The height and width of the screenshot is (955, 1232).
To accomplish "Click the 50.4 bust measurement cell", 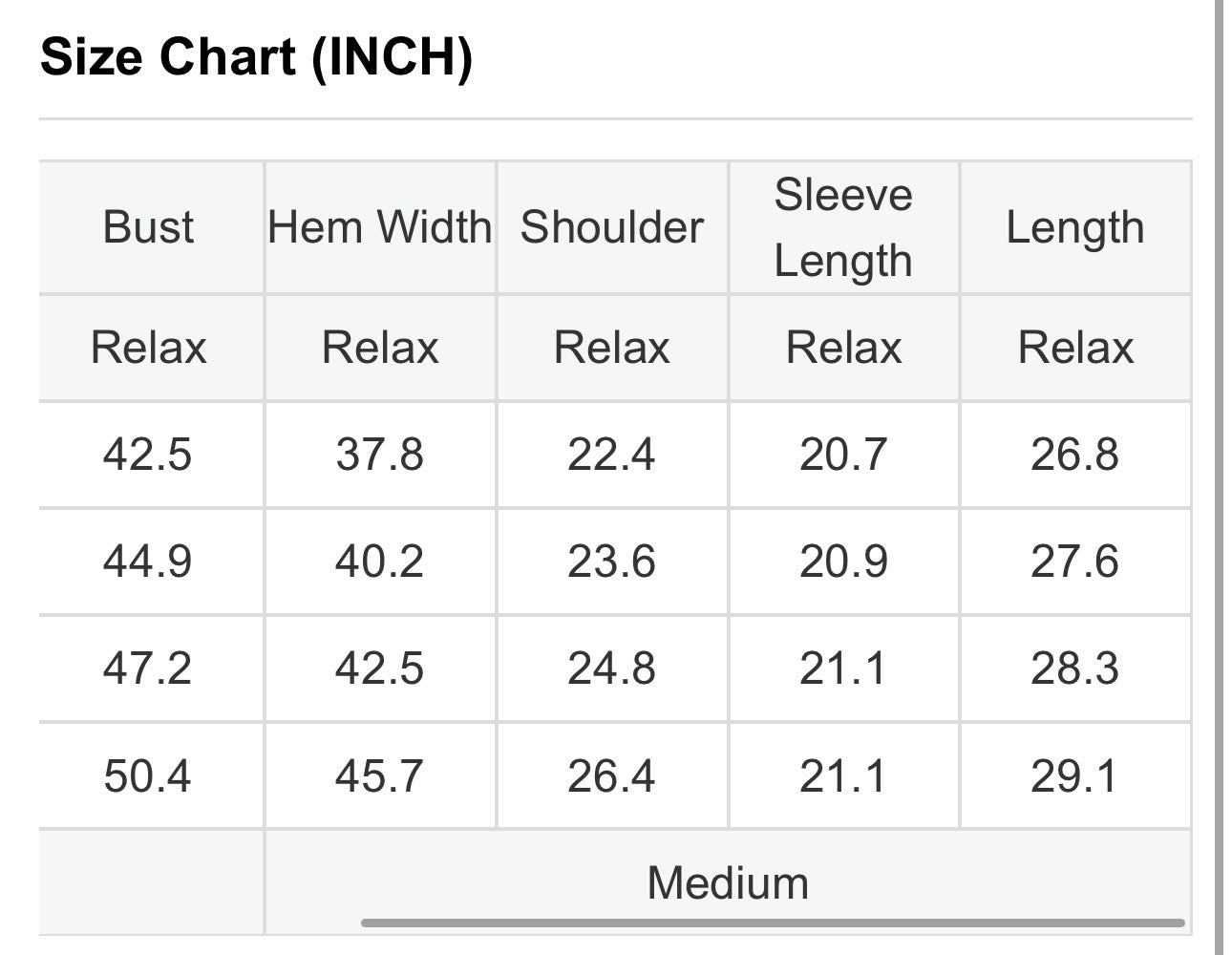I will [x=150, y=775].
